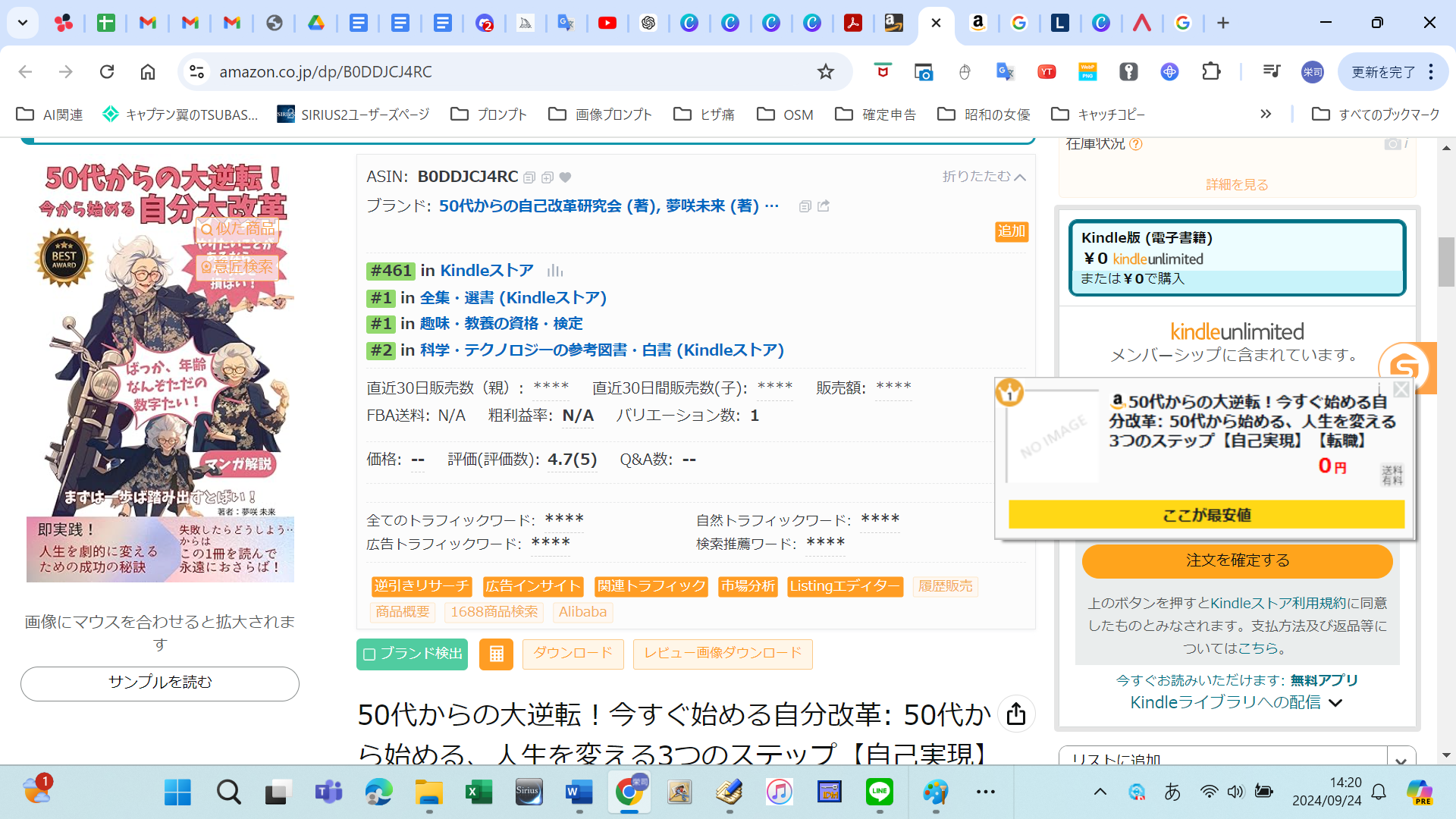Open the リストに追加 dropdown arrow
The image size is (1456, 819).
(1401, 759)
